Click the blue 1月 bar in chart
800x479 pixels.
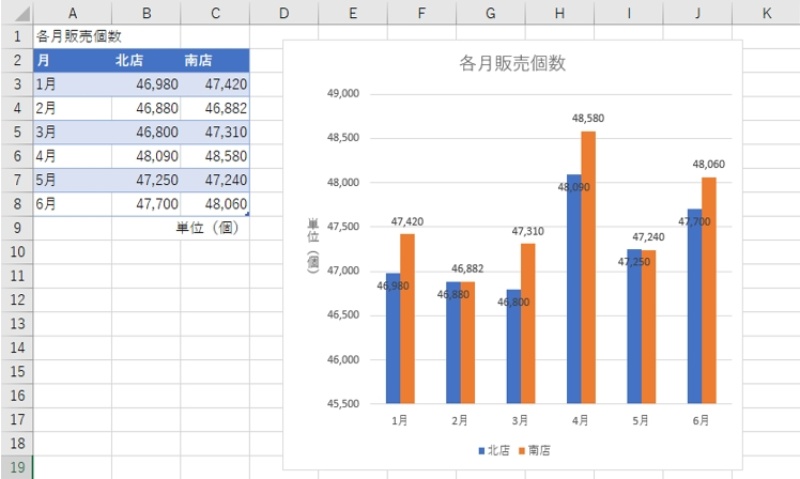pos(393,340)
